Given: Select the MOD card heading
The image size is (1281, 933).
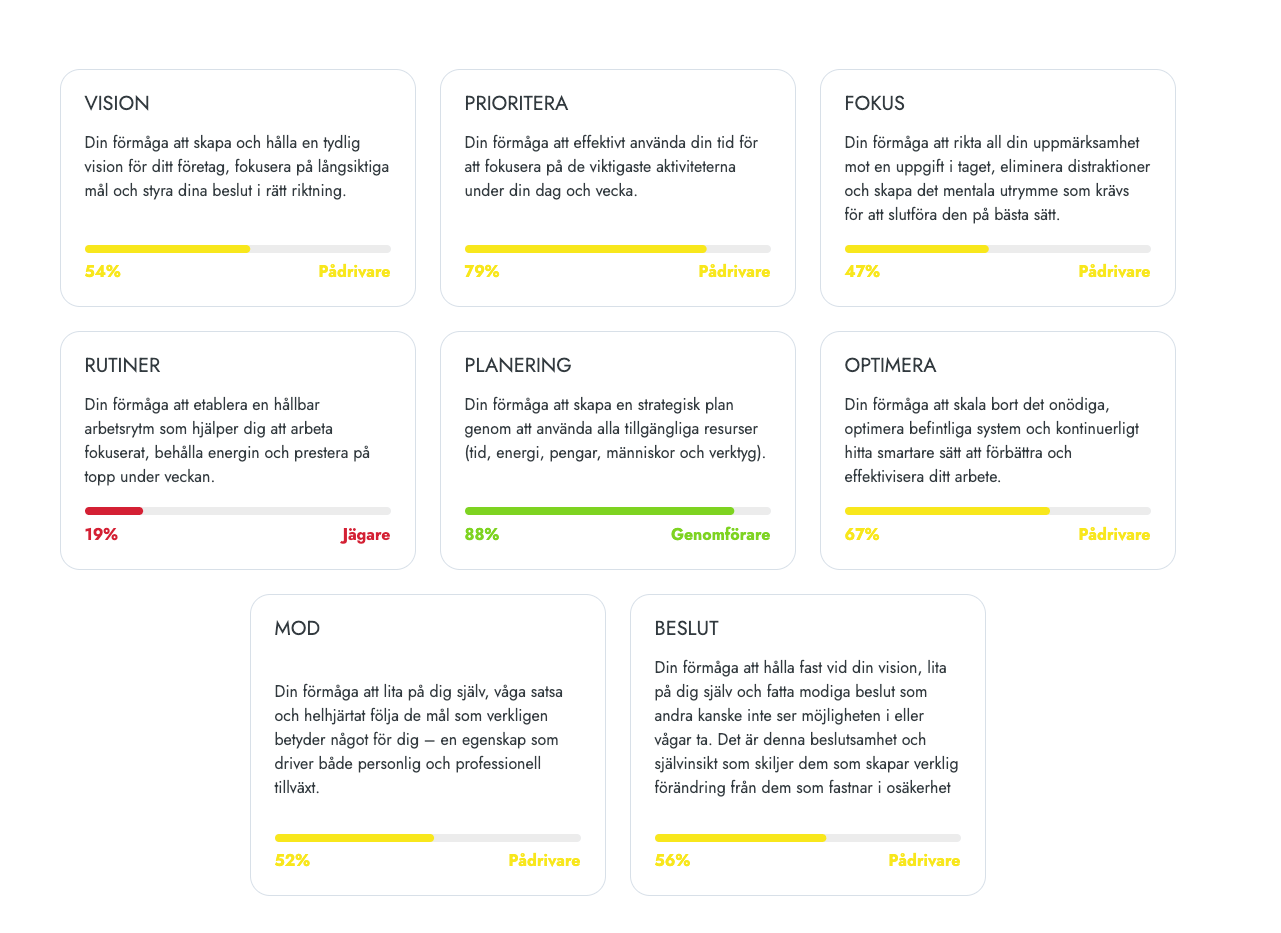Looking at the screenshot, I should pyautogui.click(x=297, y=629).
